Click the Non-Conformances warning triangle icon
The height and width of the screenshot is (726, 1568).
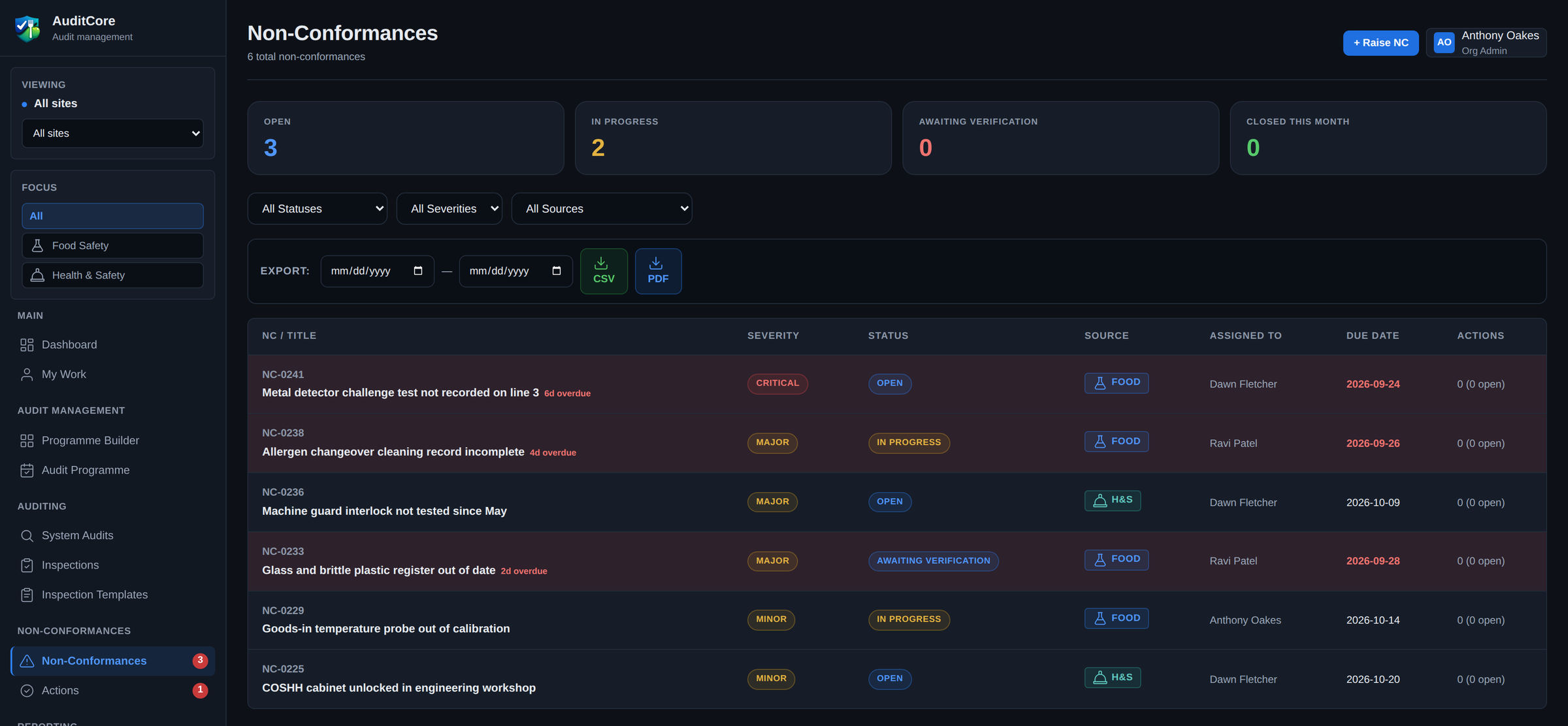coord(27,661)
